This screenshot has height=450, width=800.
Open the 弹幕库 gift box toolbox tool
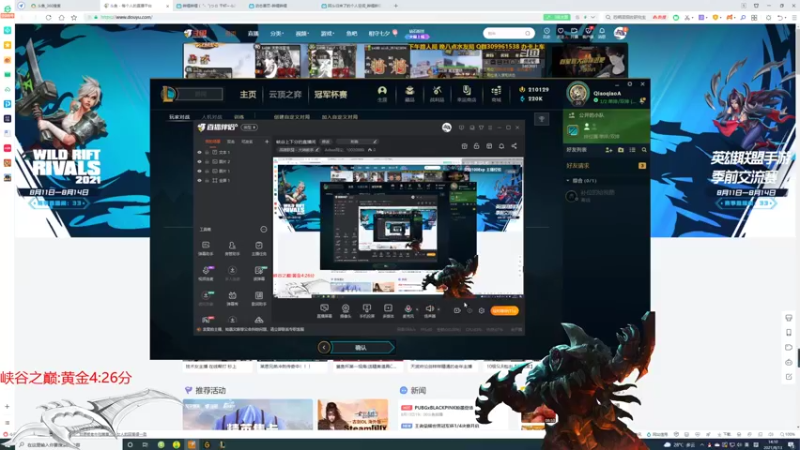pyautogui.click(x=232, y=298)
